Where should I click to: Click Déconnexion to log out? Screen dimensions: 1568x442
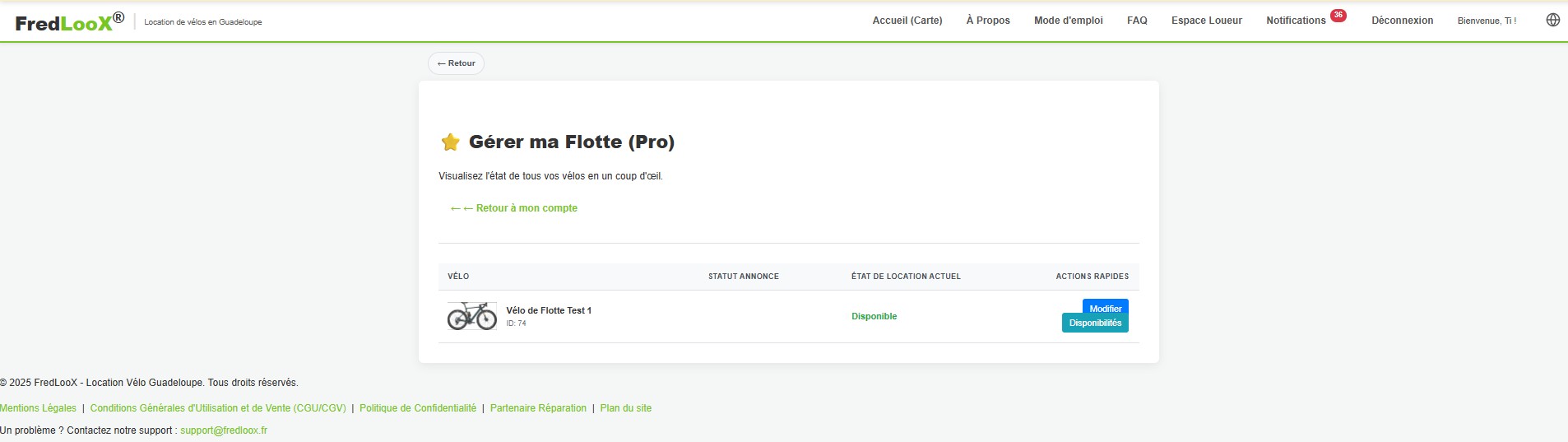coord(1401,21)
